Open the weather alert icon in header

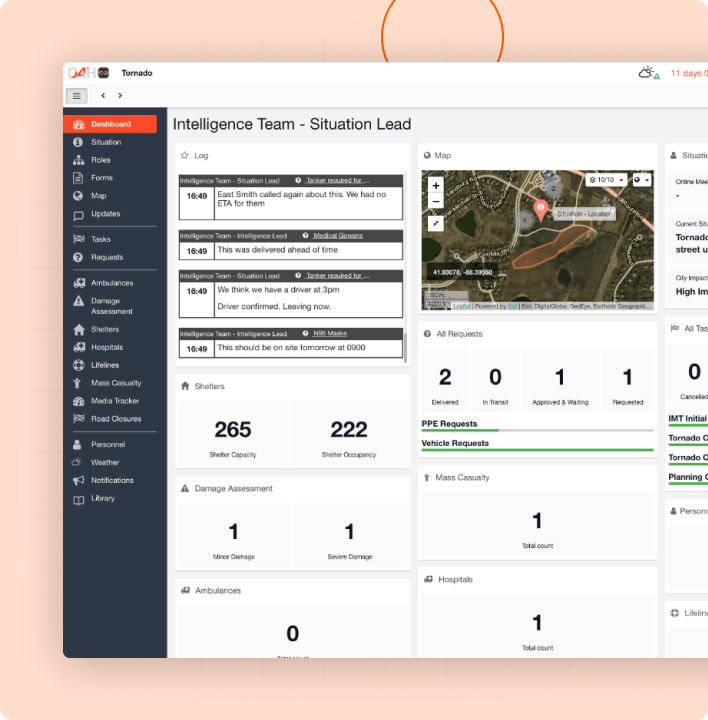pos(649,73)
